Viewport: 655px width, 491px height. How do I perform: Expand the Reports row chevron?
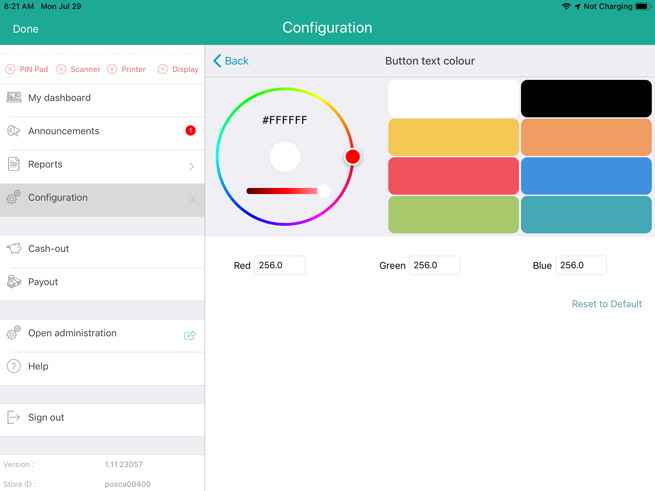pos(192,166)
